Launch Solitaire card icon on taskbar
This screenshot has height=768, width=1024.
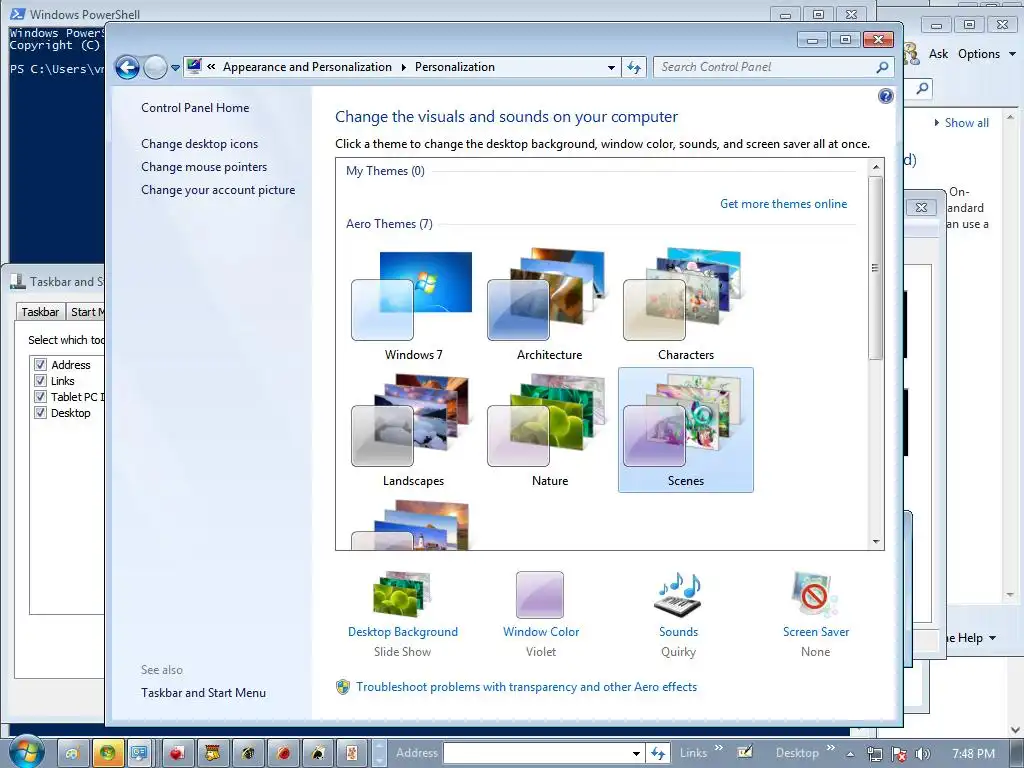click(x=352, y=753)
